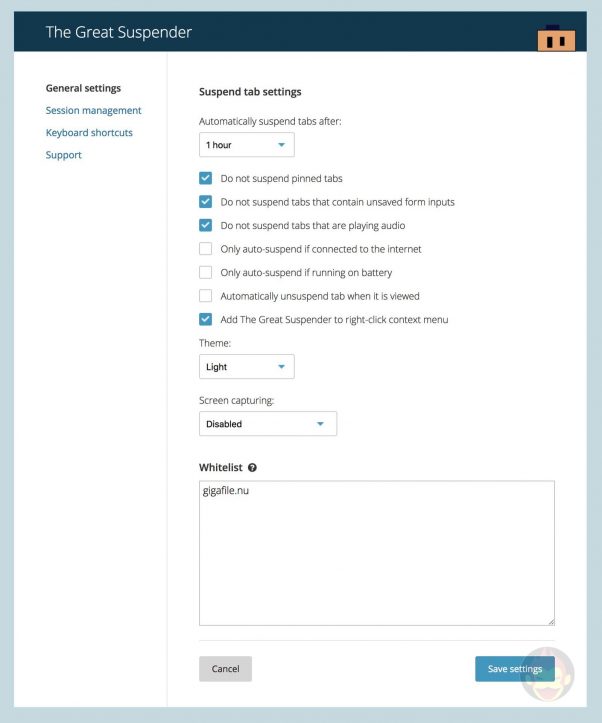The image size is (602, 723).
Task: Click the Save settings button
Action: (x=514, y=669)
